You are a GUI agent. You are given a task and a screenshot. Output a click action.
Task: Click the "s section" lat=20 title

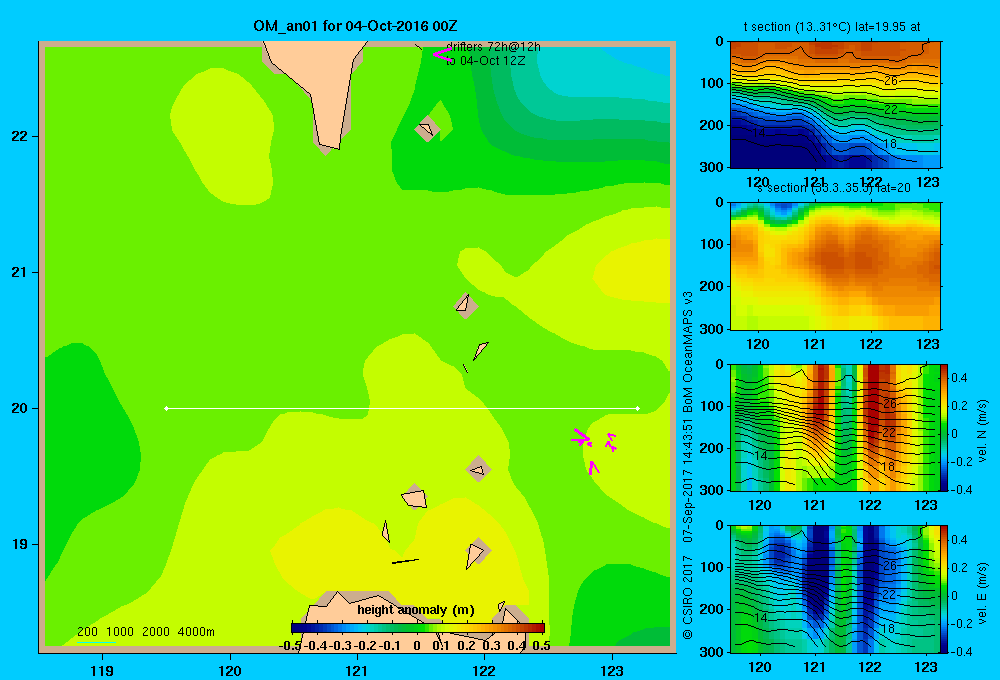[x=834, y=188]
